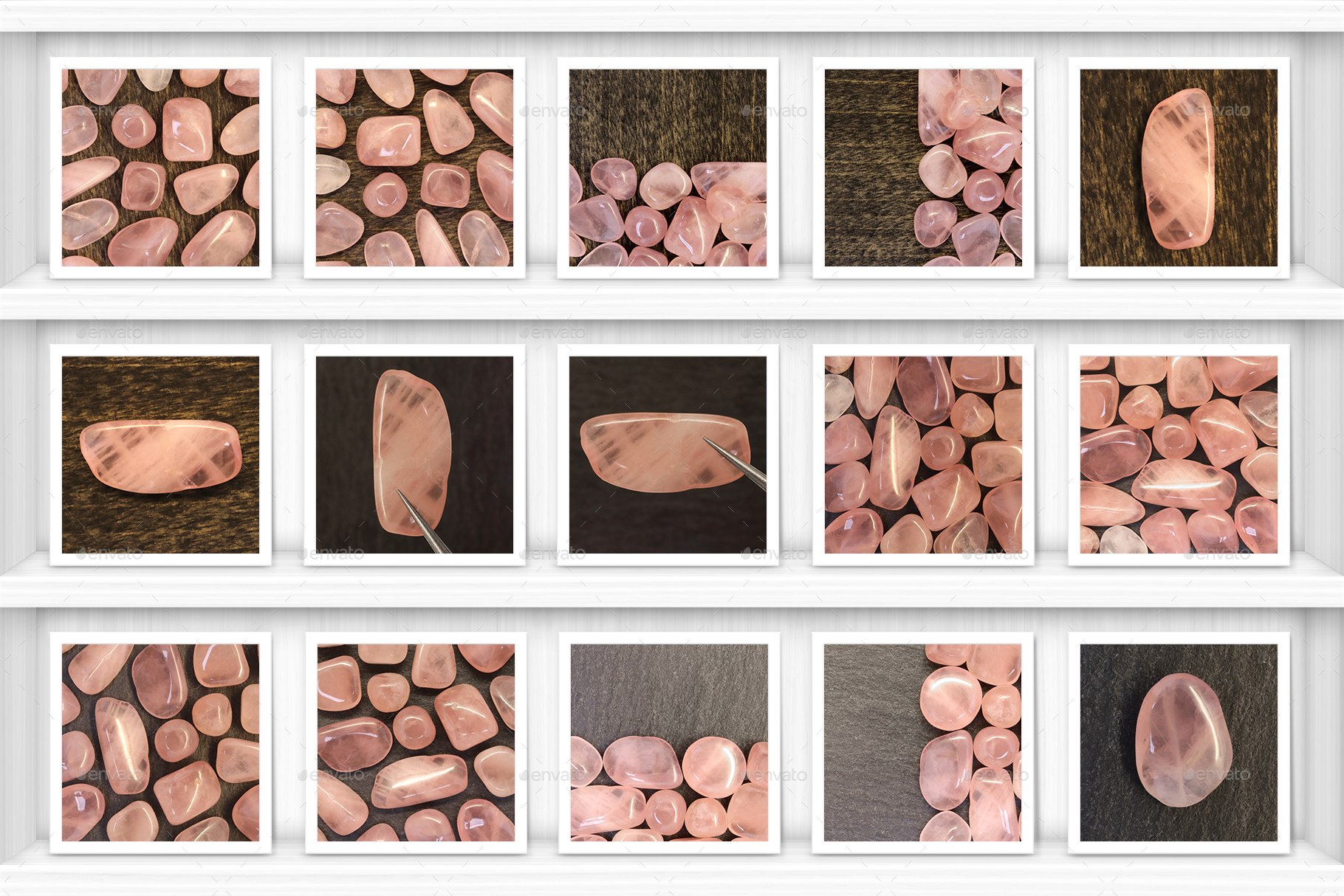1344x896 pixels.
Task: Open the first bottom-row photo of scattered stones
Action: 160,742
